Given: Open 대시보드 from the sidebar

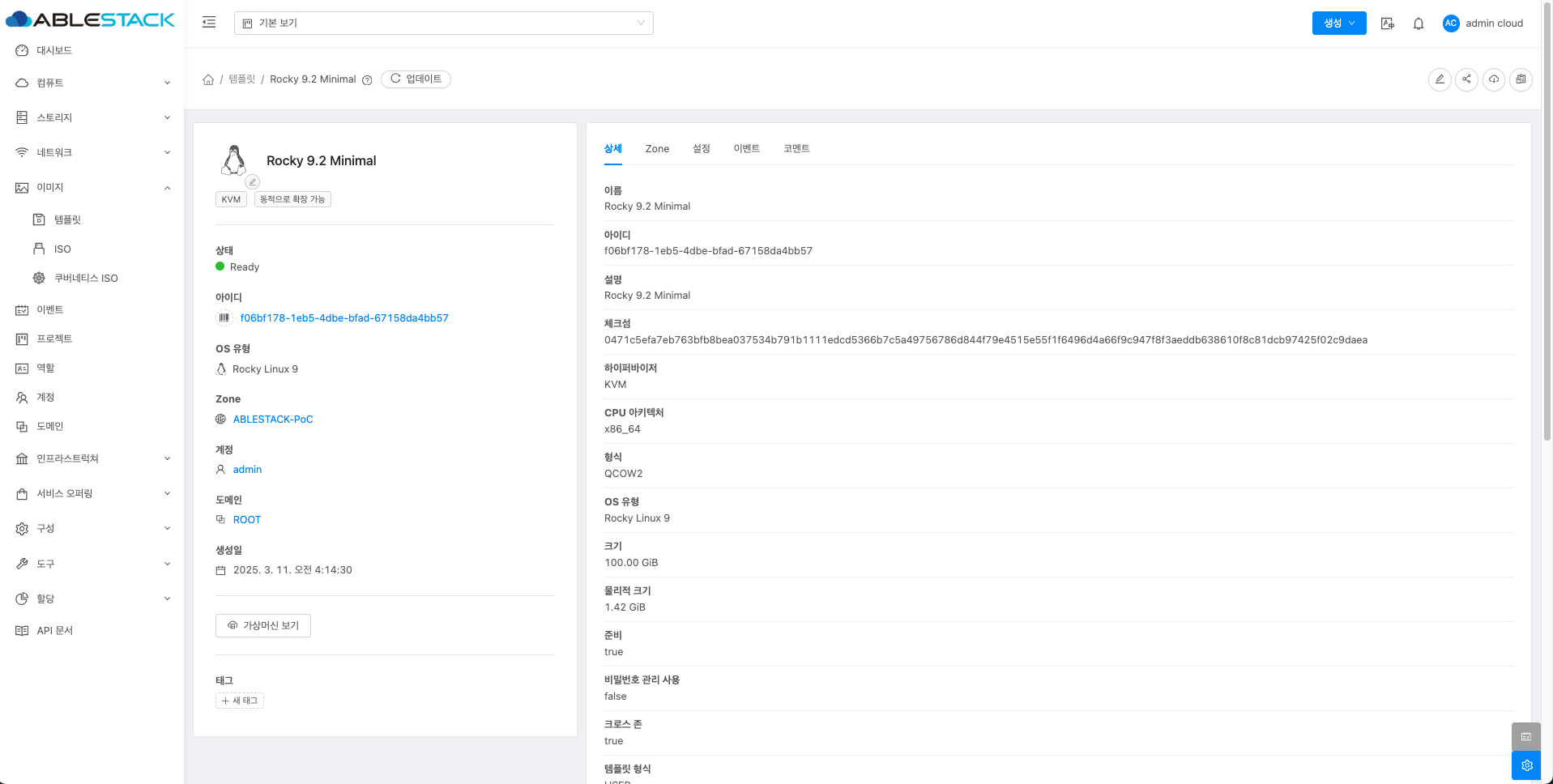Looking at the screenshot, I should click(x=54, y=50).
